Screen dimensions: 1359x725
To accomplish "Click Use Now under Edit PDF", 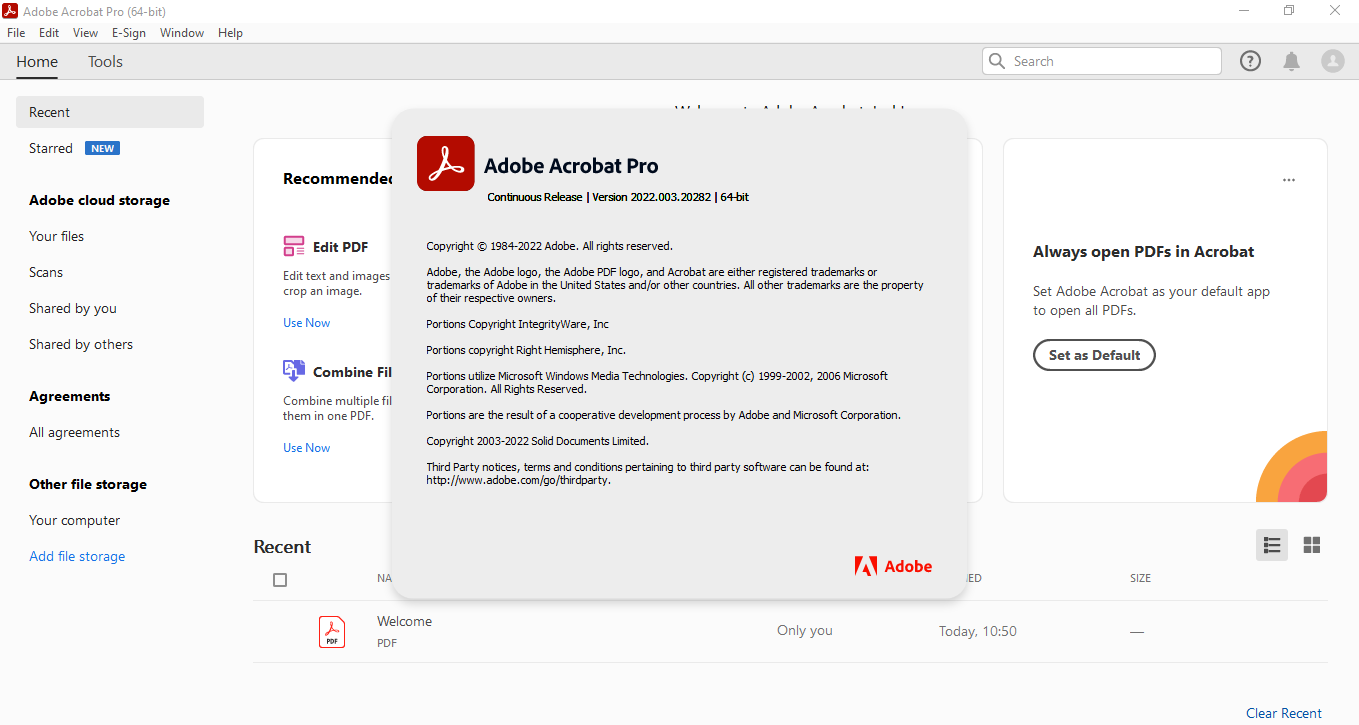I will point(306,323).
